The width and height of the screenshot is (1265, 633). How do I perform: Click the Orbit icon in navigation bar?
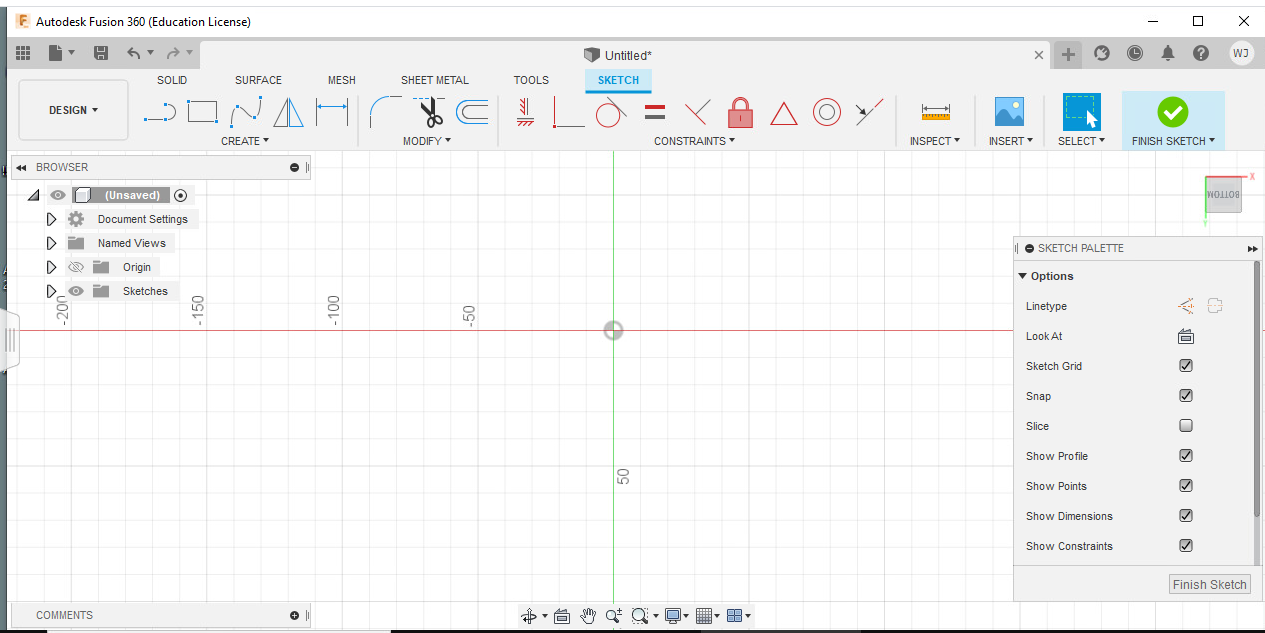(x=528, y=616)
